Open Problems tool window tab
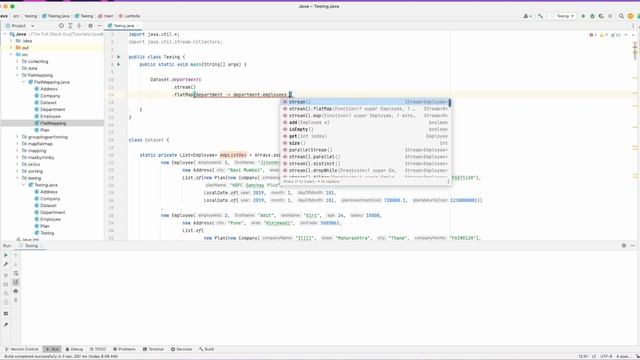The width and height of the screenshot is (640, 360). (x=124, y=349)
